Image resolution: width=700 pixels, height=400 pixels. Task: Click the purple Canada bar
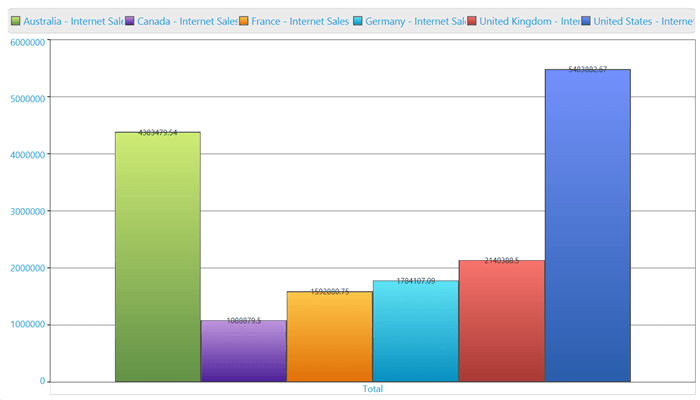[x=244, y=351]
